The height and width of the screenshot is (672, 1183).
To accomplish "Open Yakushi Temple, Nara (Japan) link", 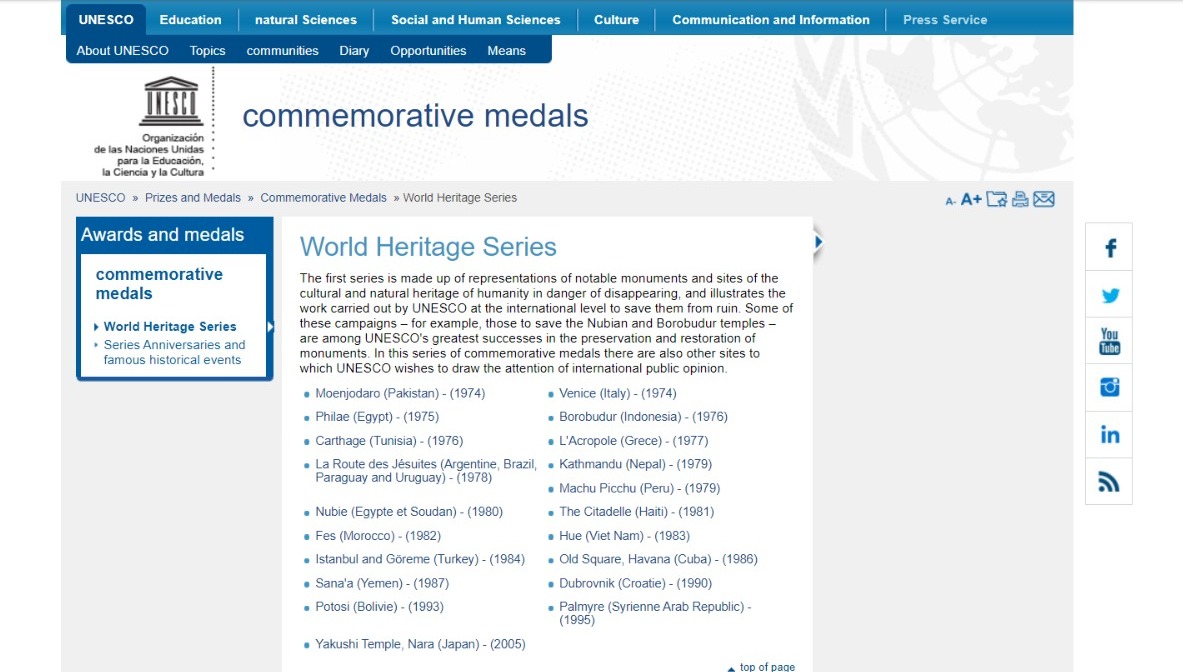I will pyautogui.click(x=420, y=644).
